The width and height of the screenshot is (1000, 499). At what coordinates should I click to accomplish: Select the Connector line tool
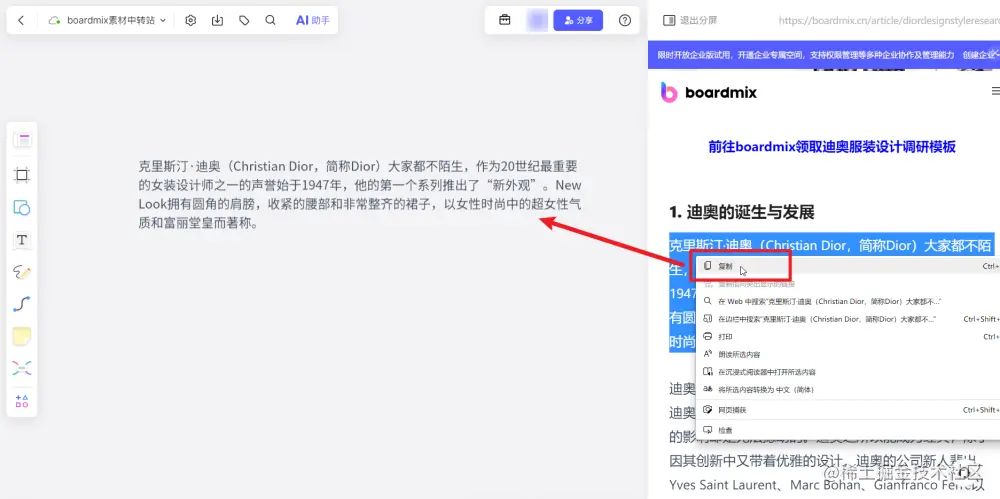tap(22, 304)
